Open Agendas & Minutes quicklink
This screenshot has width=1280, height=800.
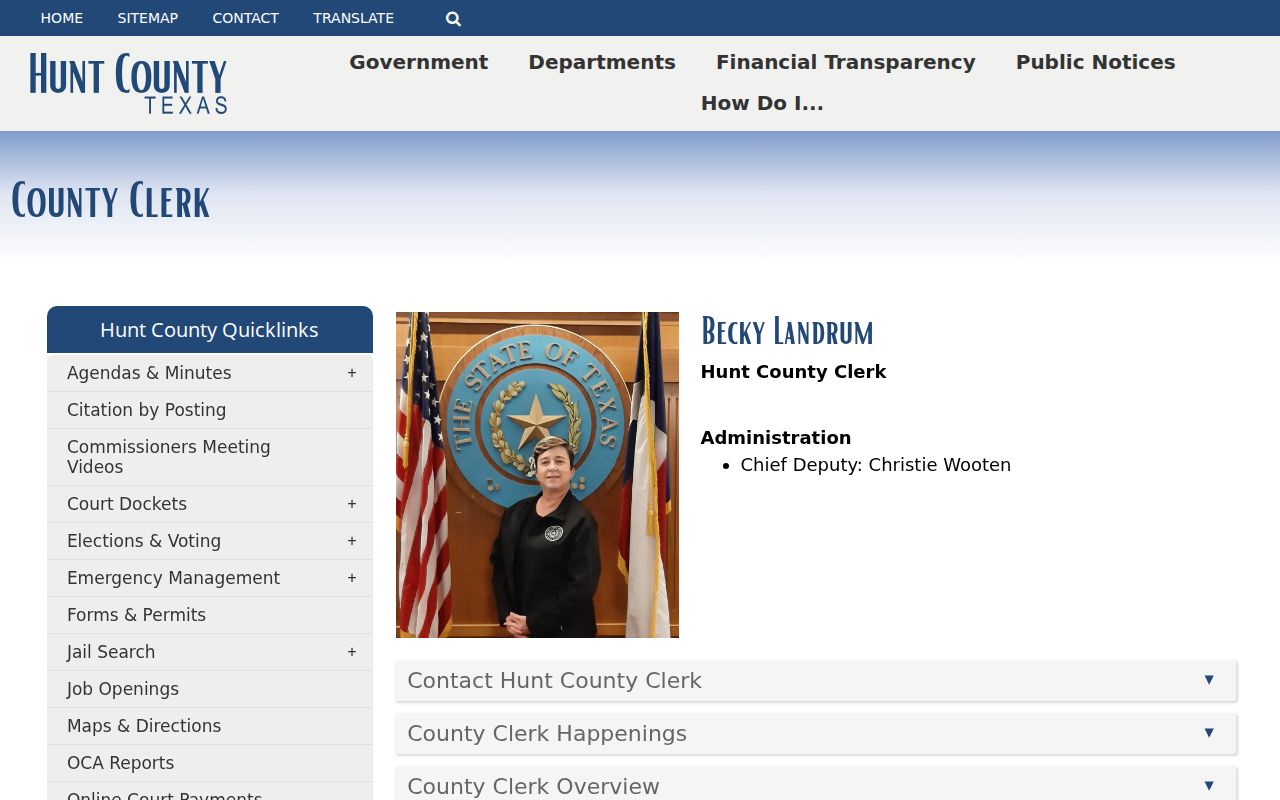(149, 373)
